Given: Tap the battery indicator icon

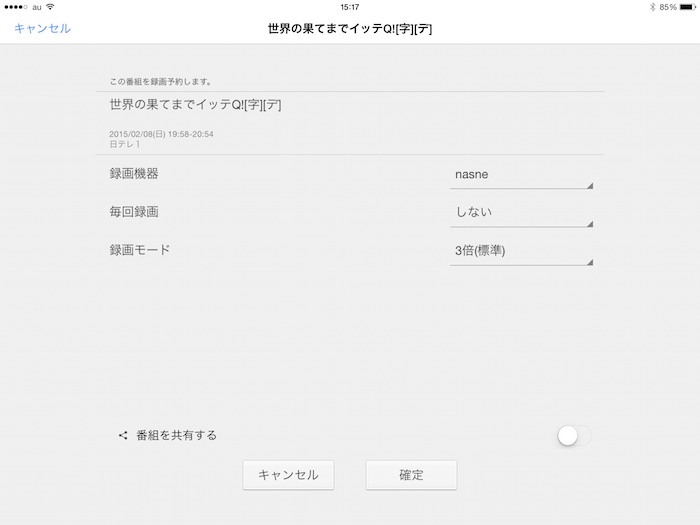Looking at the screenshot, I should (686, 7).
